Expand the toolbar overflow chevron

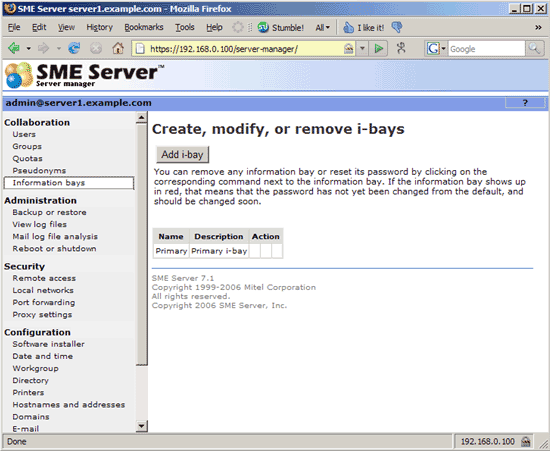pyautogui.click(x=538, y=27)
